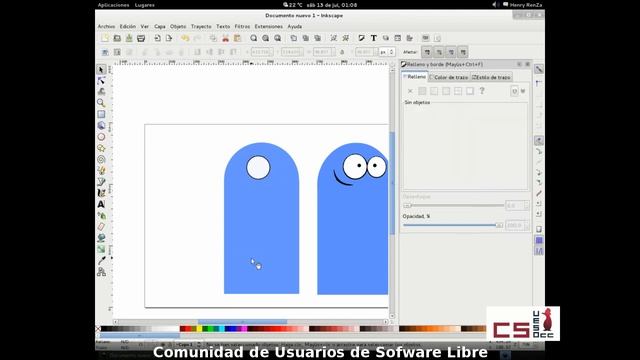Click the Group objects icon
Viewport: 640px width, 360px height.
click(x=333, y=38)
